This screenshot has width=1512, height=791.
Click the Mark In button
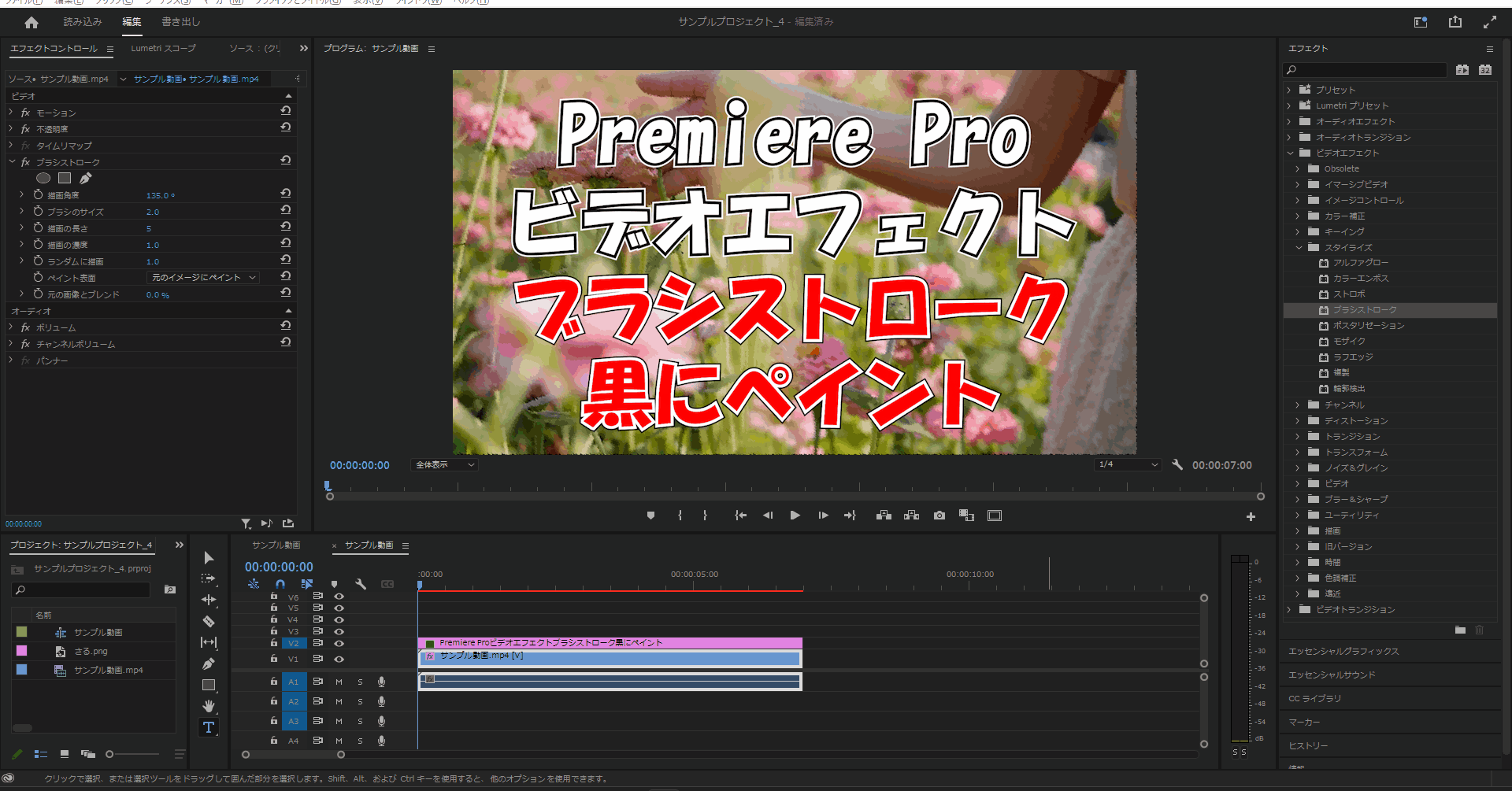(680, 516)
